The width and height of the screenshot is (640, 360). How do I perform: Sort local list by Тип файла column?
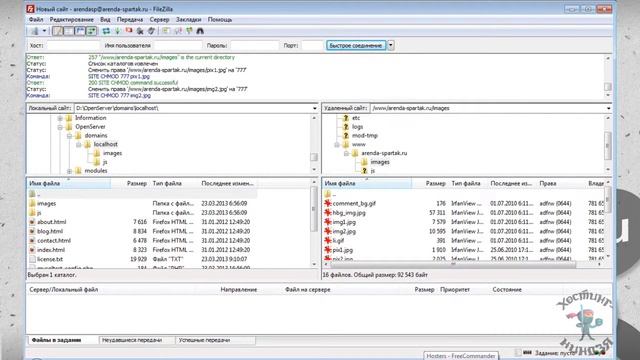[167, 184]
